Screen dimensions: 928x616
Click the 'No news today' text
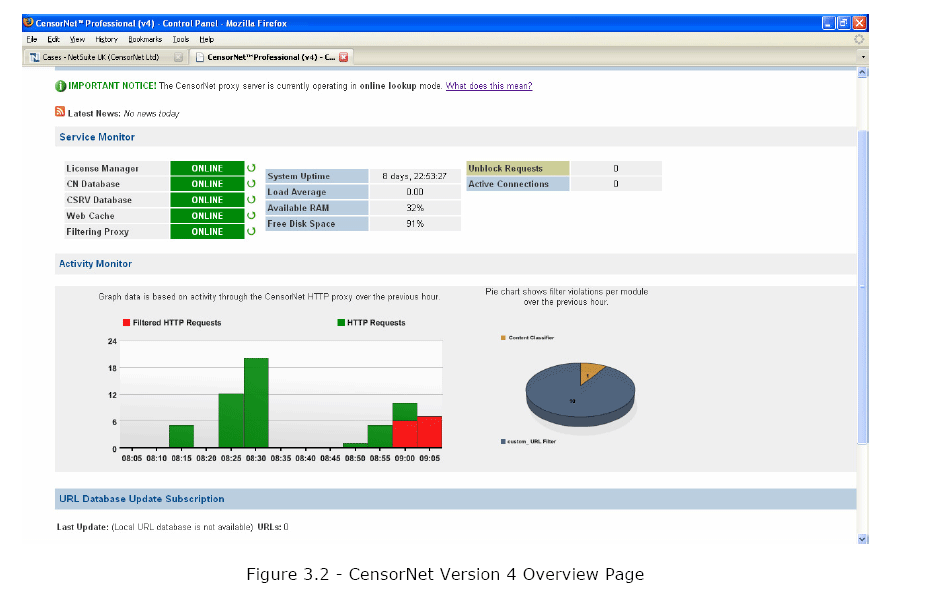coord(152,114)
